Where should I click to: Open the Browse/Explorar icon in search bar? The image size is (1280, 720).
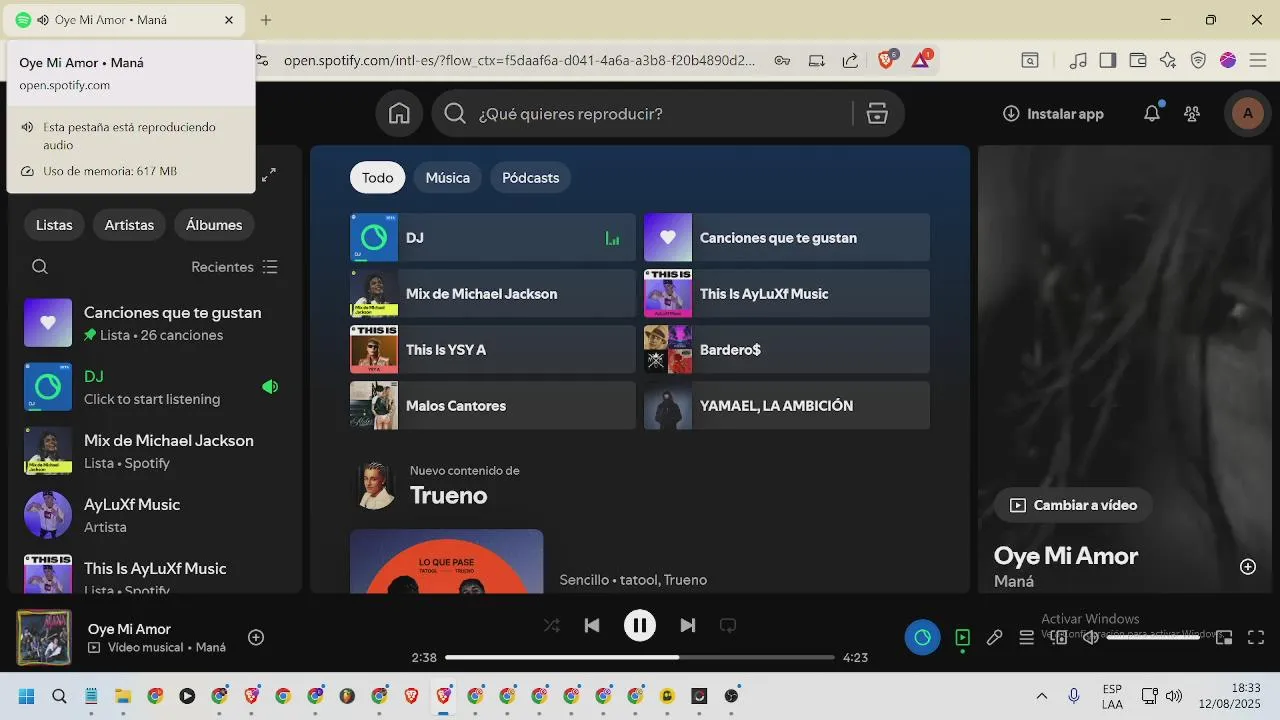click(877, 114)
